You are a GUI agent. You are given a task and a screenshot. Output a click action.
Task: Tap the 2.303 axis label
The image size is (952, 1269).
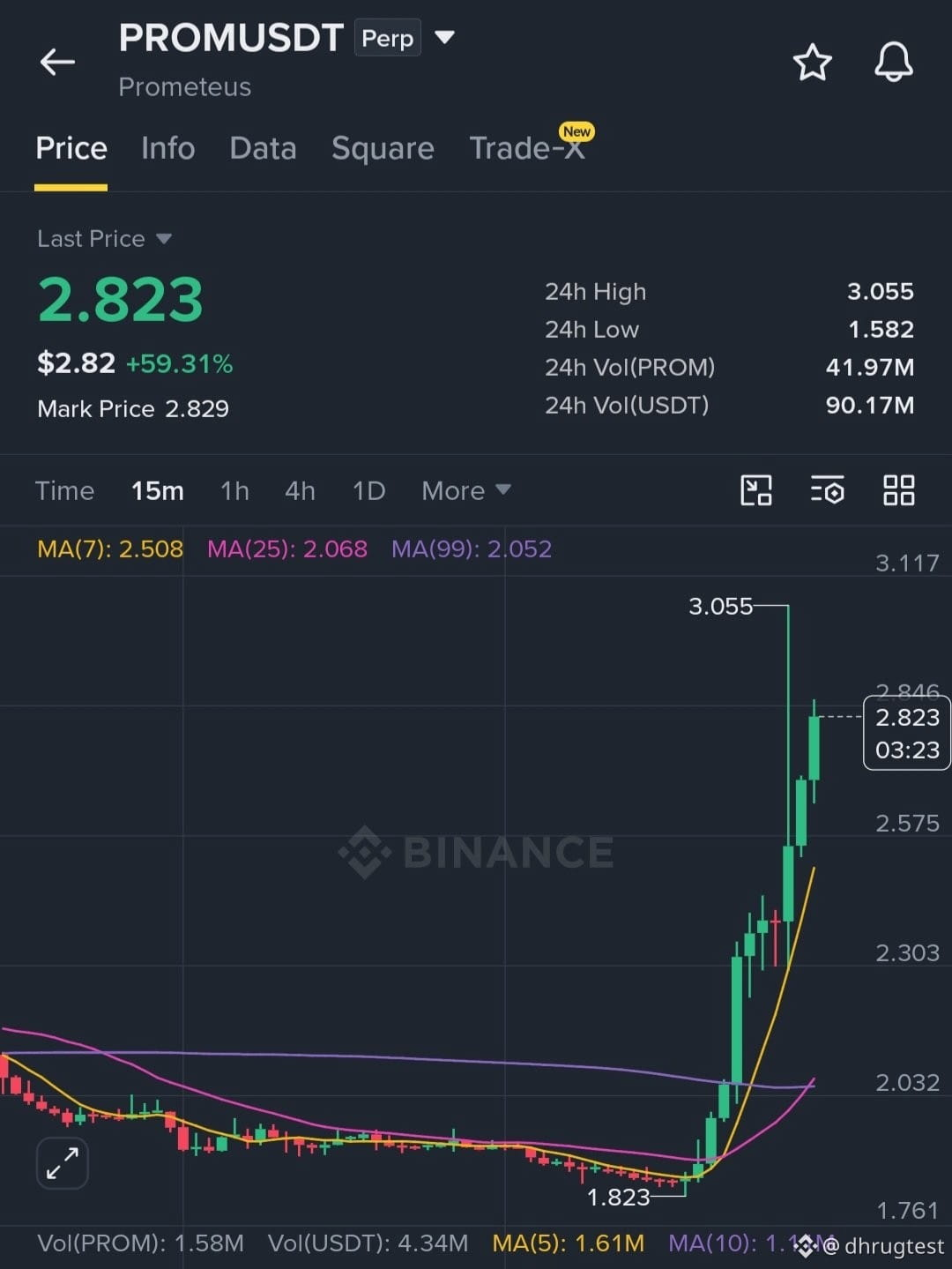point(907,953)
